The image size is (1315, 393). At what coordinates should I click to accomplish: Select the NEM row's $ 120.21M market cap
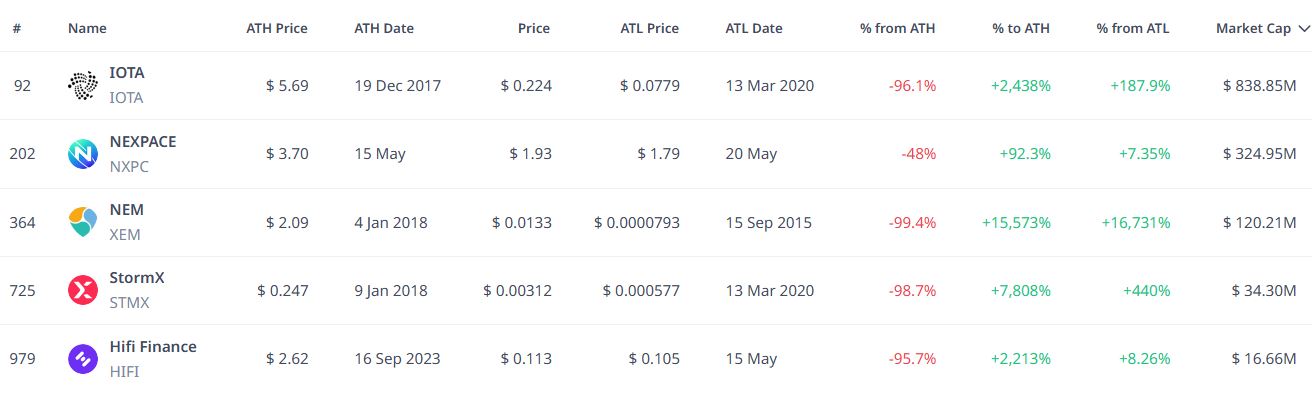(x=1259, y=222)
